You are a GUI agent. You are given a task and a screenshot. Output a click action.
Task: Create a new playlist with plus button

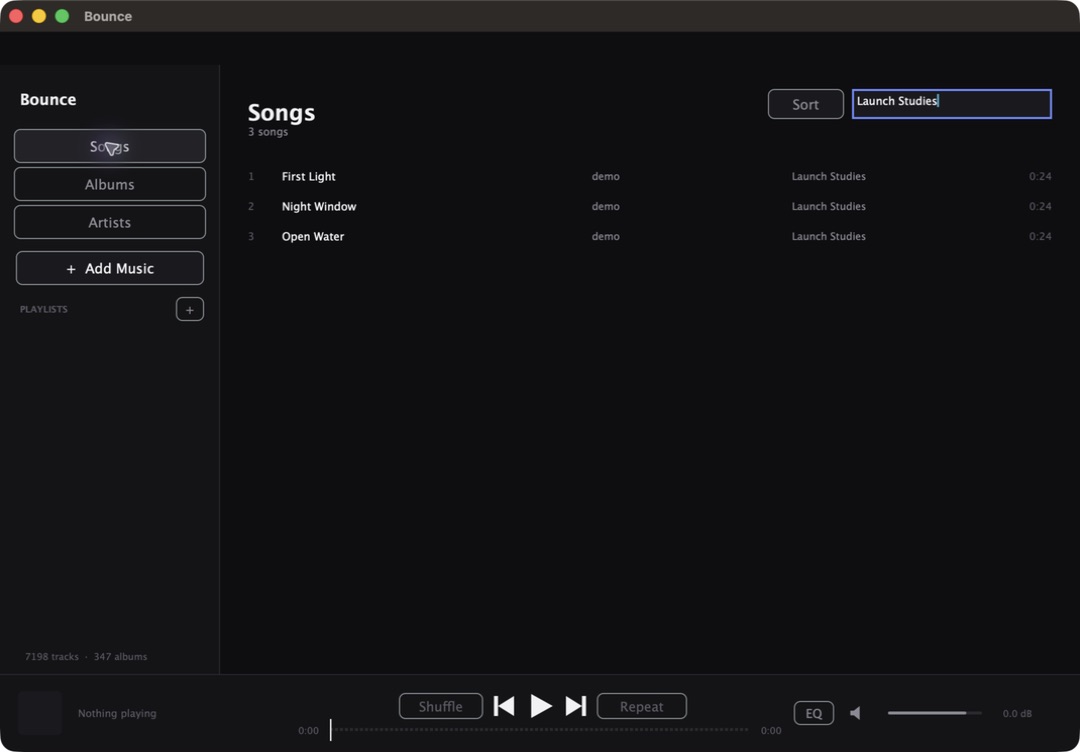[190, 310]
